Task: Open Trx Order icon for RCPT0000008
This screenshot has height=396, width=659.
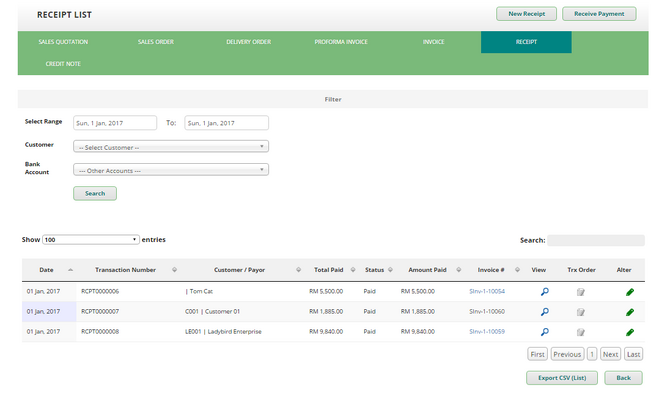Action: pyautogui.click(x=580, y=332)
